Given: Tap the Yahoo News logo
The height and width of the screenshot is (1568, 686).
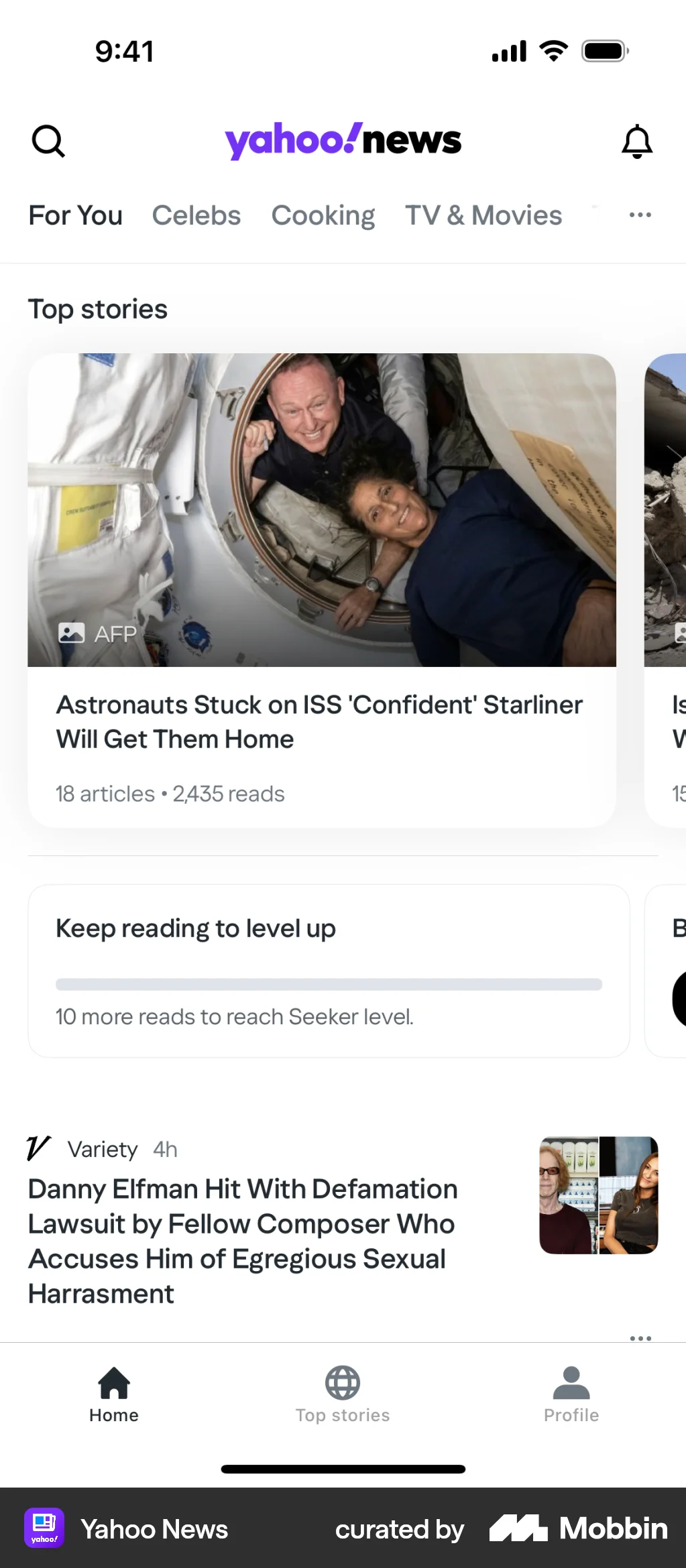Looking at the screenshot, I should point(343,139).
